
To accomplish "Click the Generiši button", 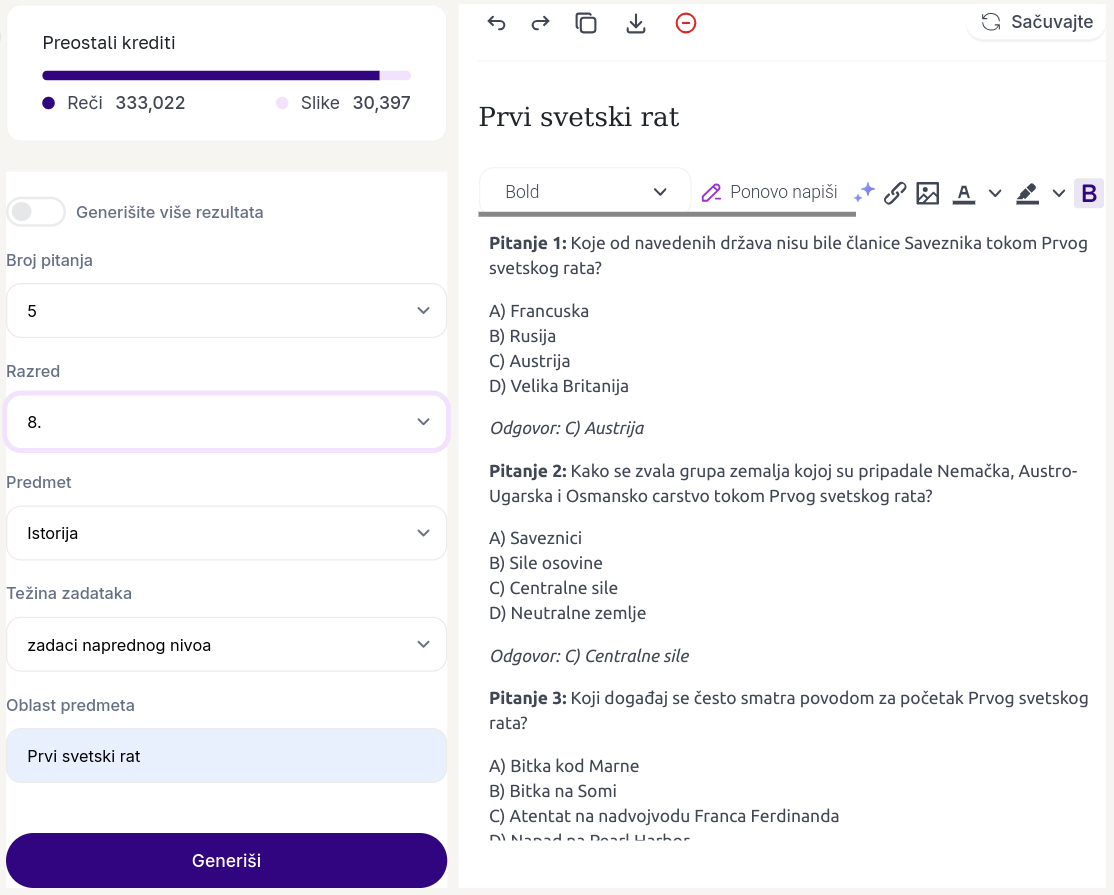I will [x=226, y=861].
